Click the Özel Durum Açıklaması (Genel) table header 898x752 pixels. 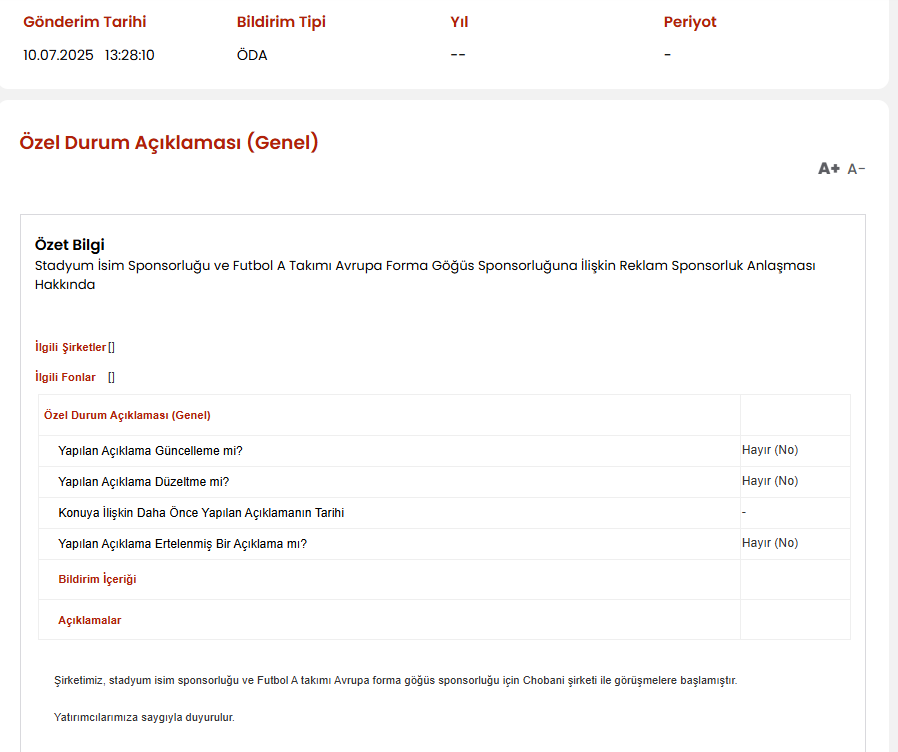coord(127,415)
